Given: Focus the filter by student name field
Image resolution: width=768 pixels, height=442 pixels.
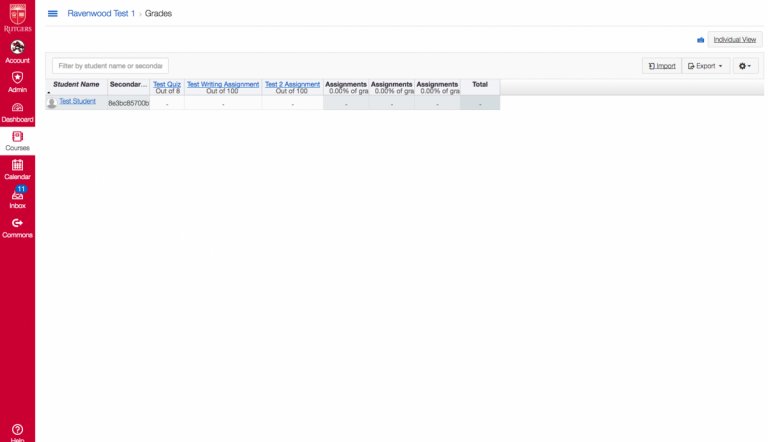Looking at the screenshot, I should click(x=110, y=66).
